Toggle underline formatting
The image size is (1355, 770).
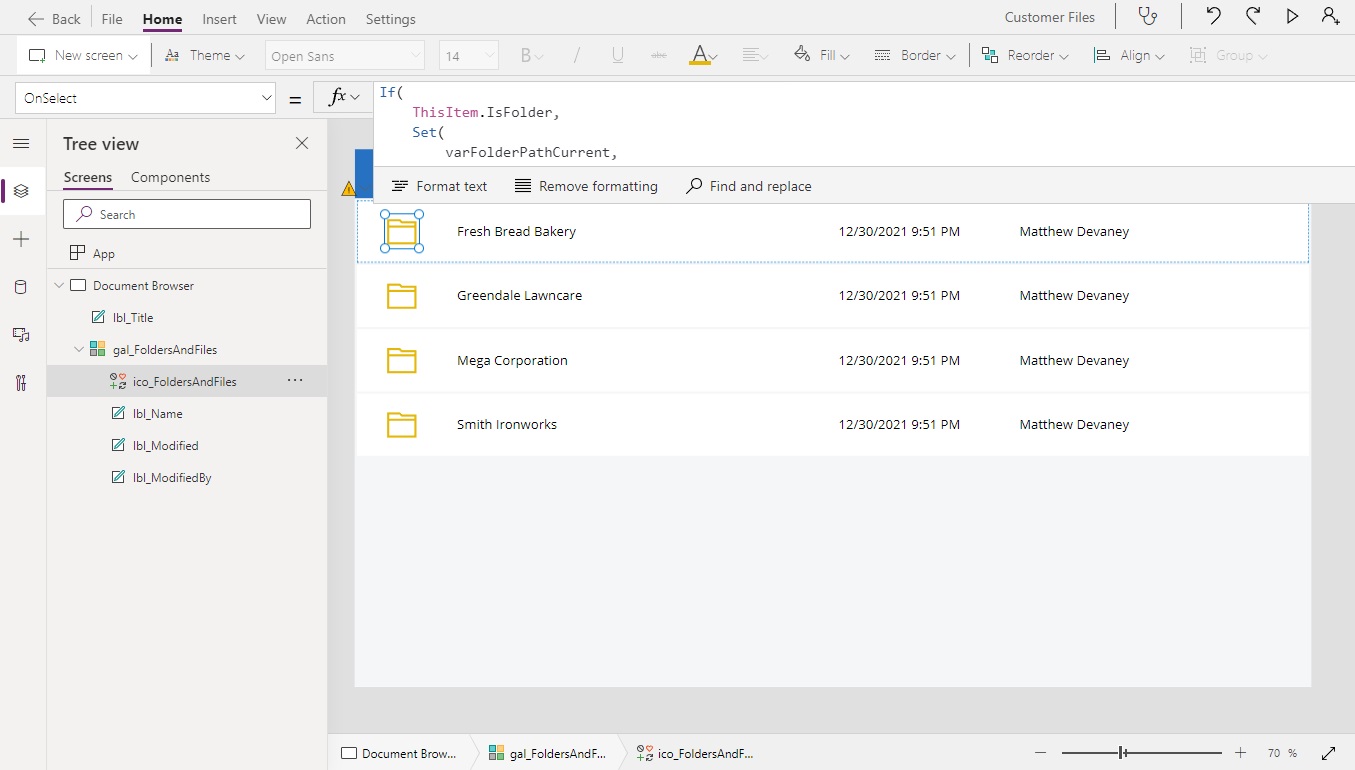[618, 55]
